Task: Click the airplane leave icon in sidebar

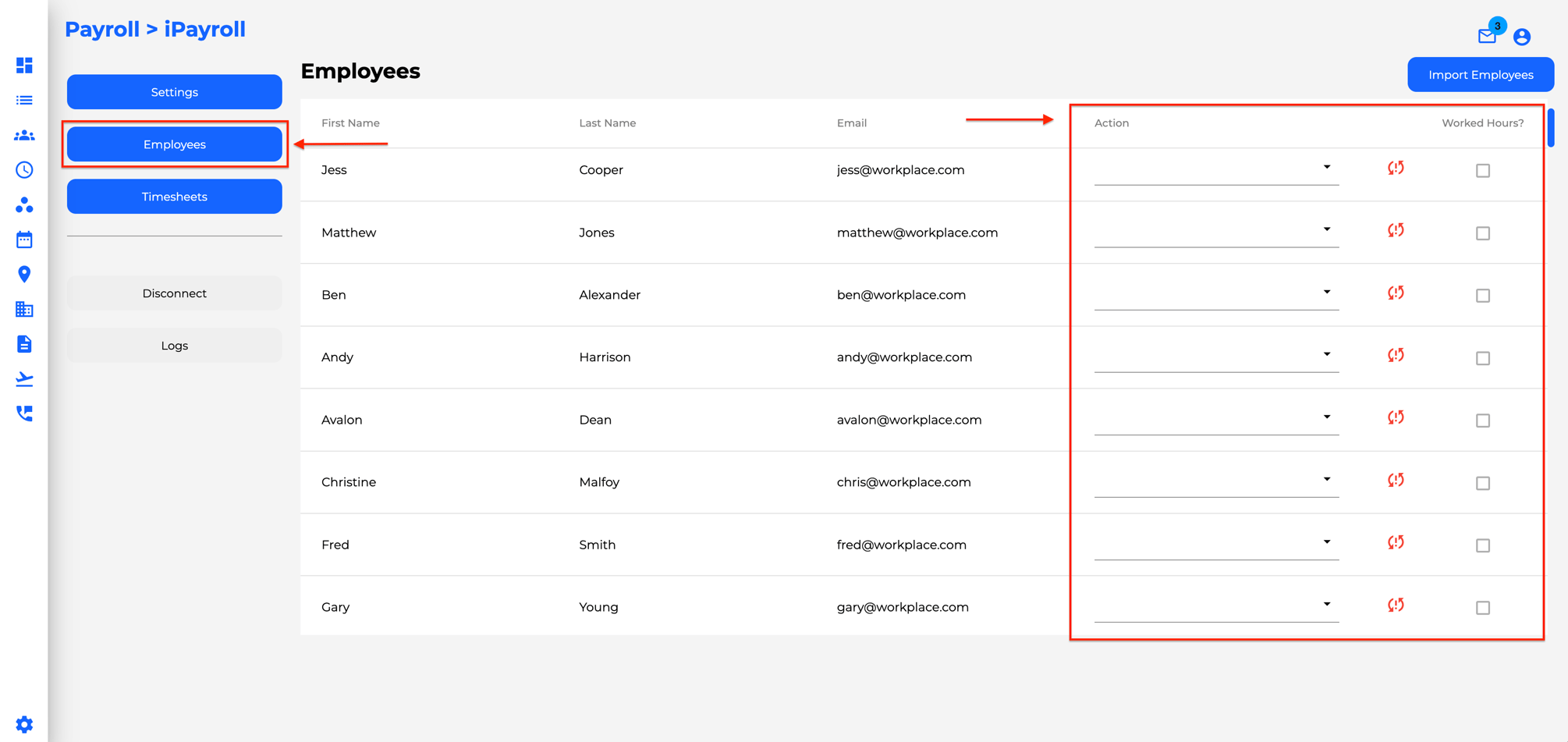Action: coord(24,378)
